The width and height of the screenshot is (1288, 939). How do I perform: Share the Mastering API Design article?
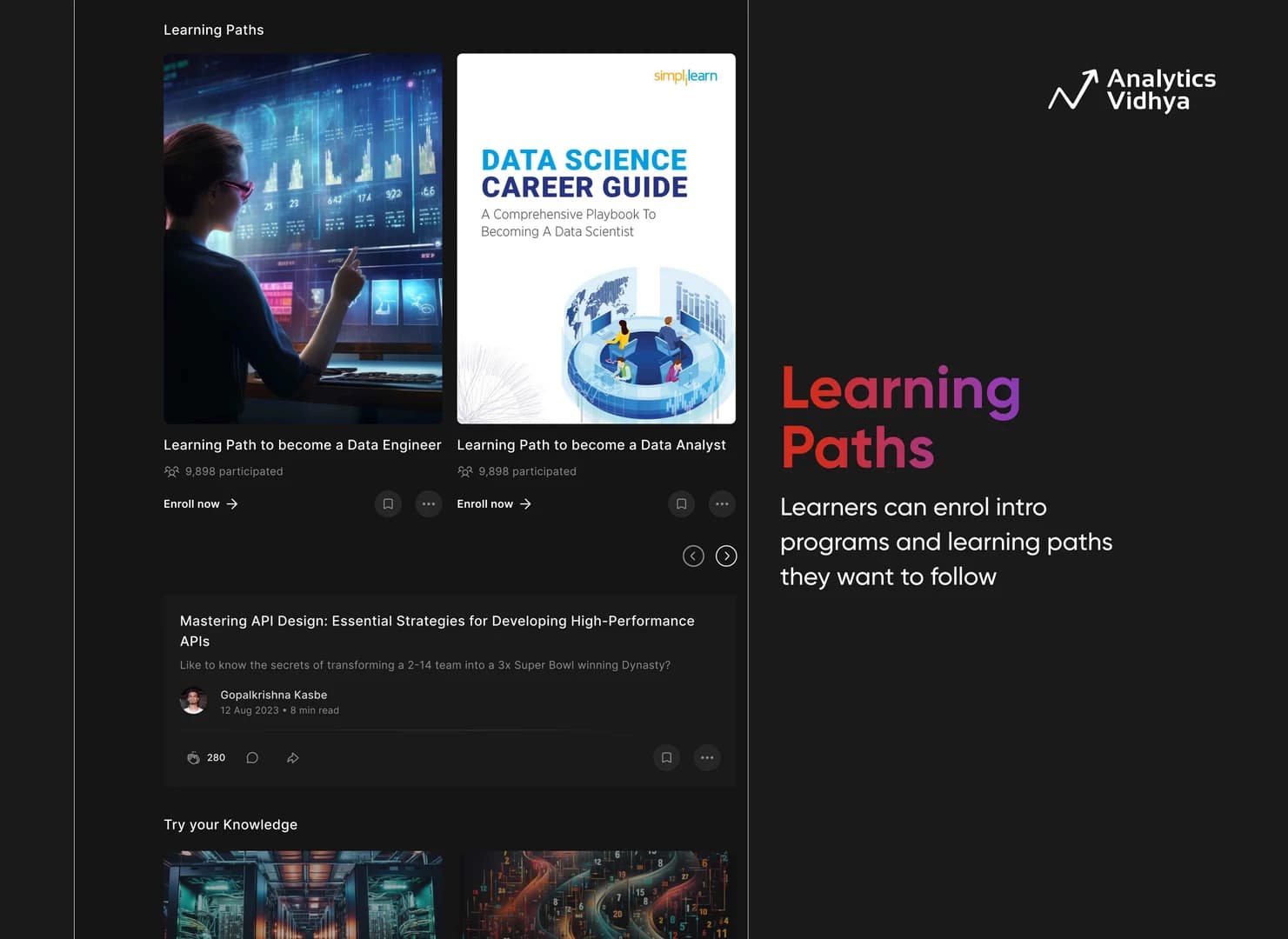[x=293, y=758]
